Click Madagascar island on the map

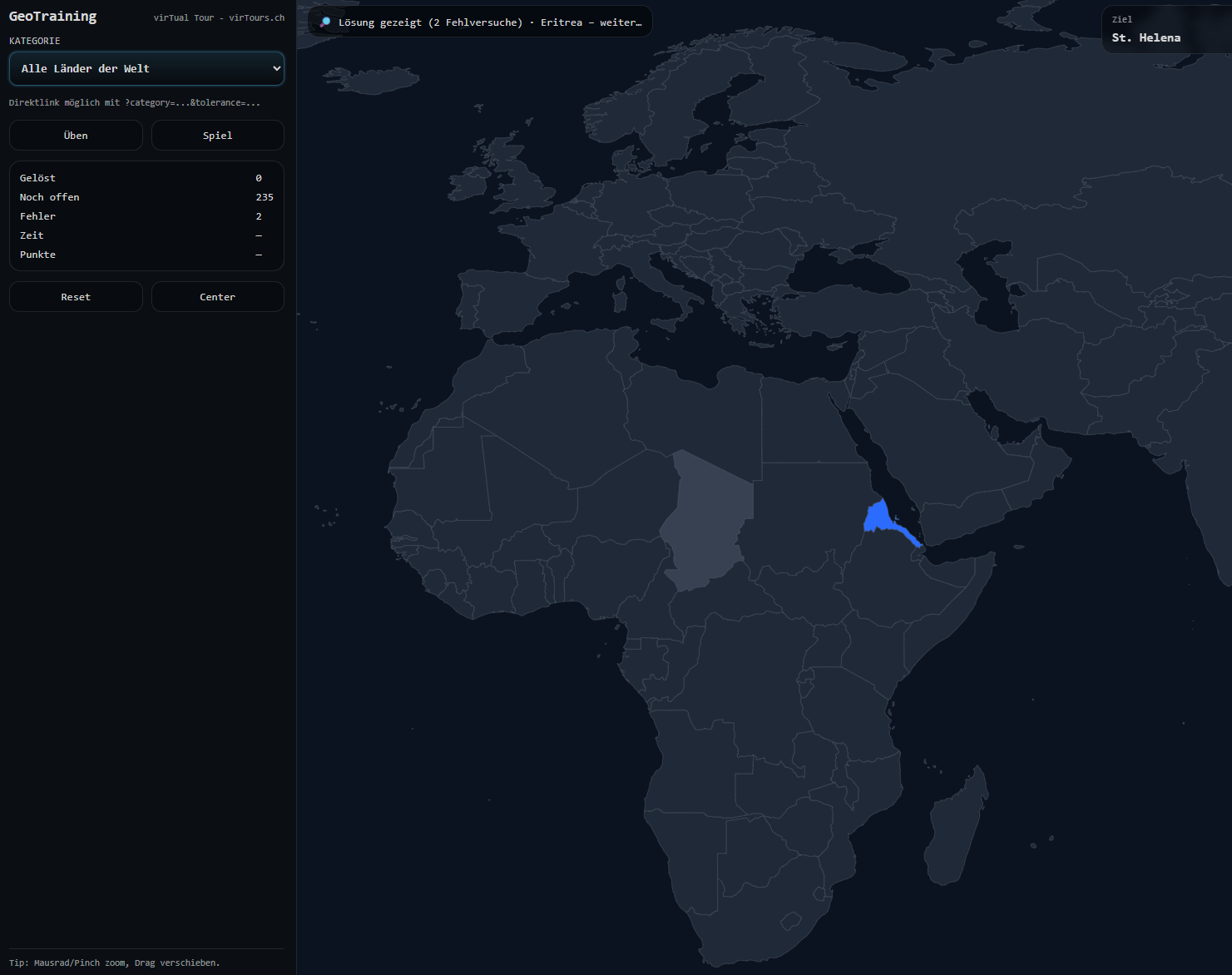955,828
